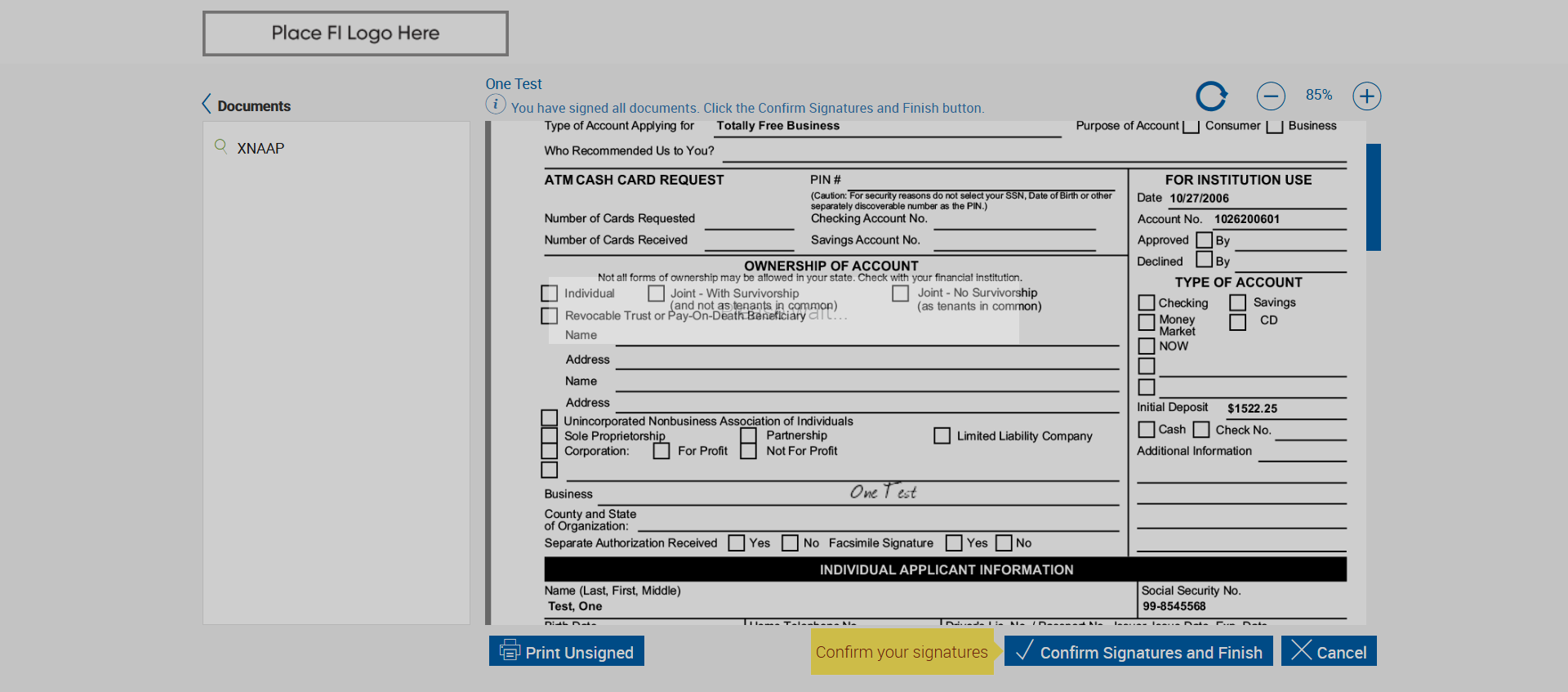Cancel the signing session
1568x692 pixels.
1329,651
